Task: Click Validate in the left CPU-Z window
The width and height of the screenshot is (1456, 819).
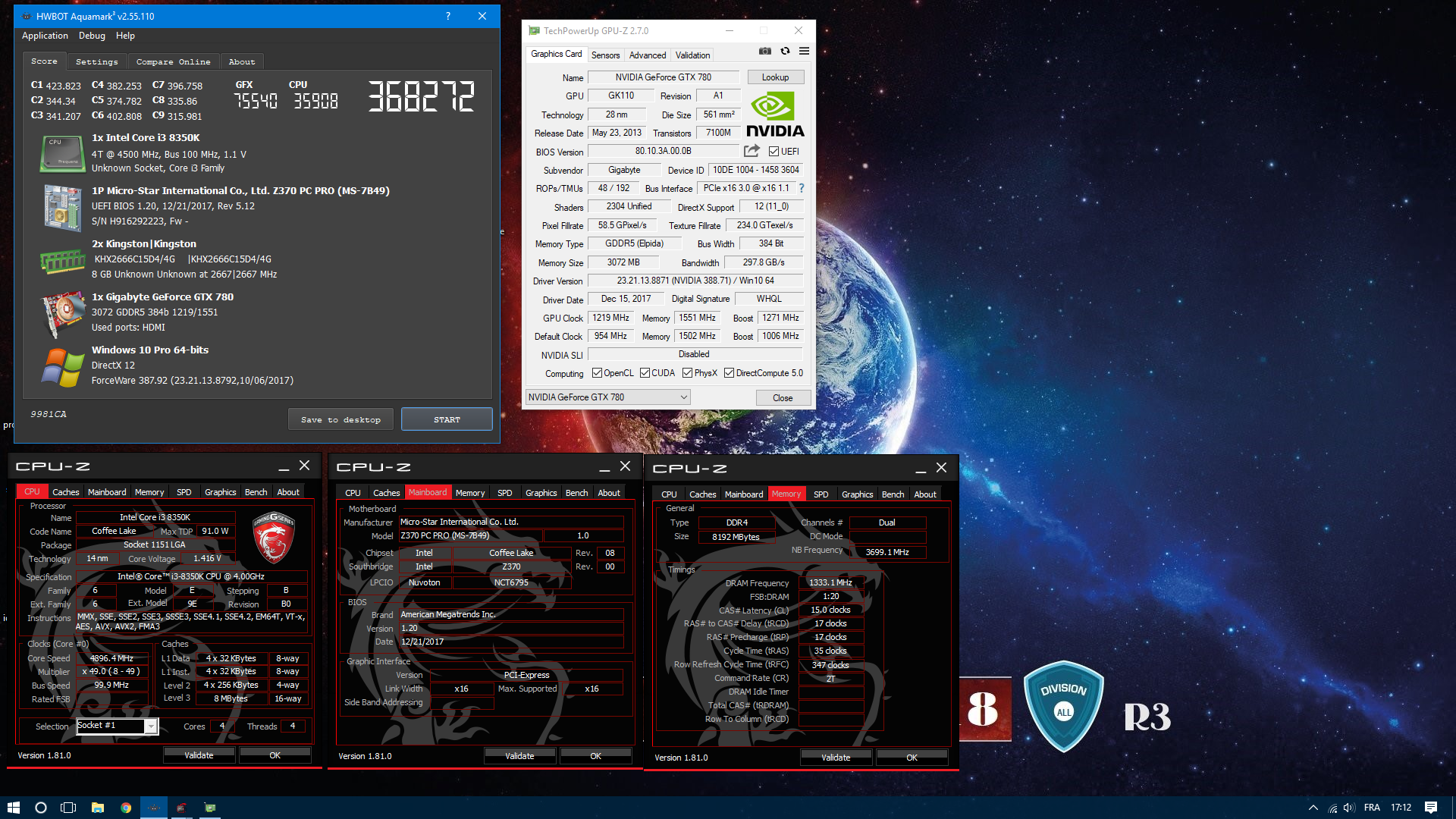Action: pos(199,755)
